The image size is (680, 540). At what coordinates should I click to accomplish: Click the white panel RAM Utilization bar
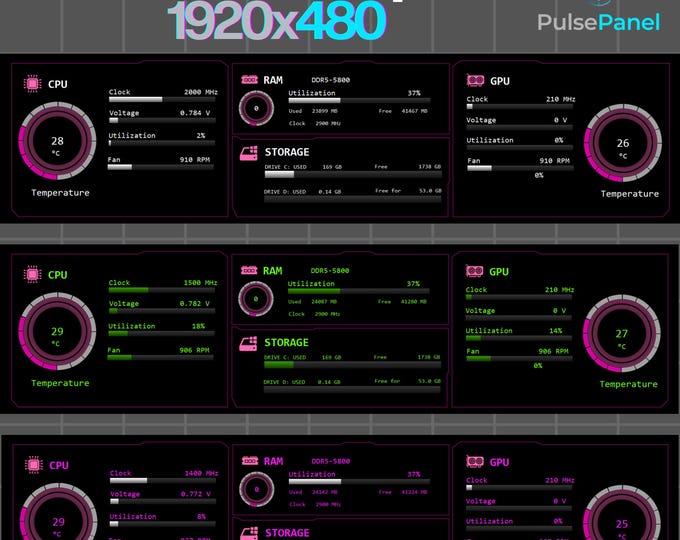360,101
